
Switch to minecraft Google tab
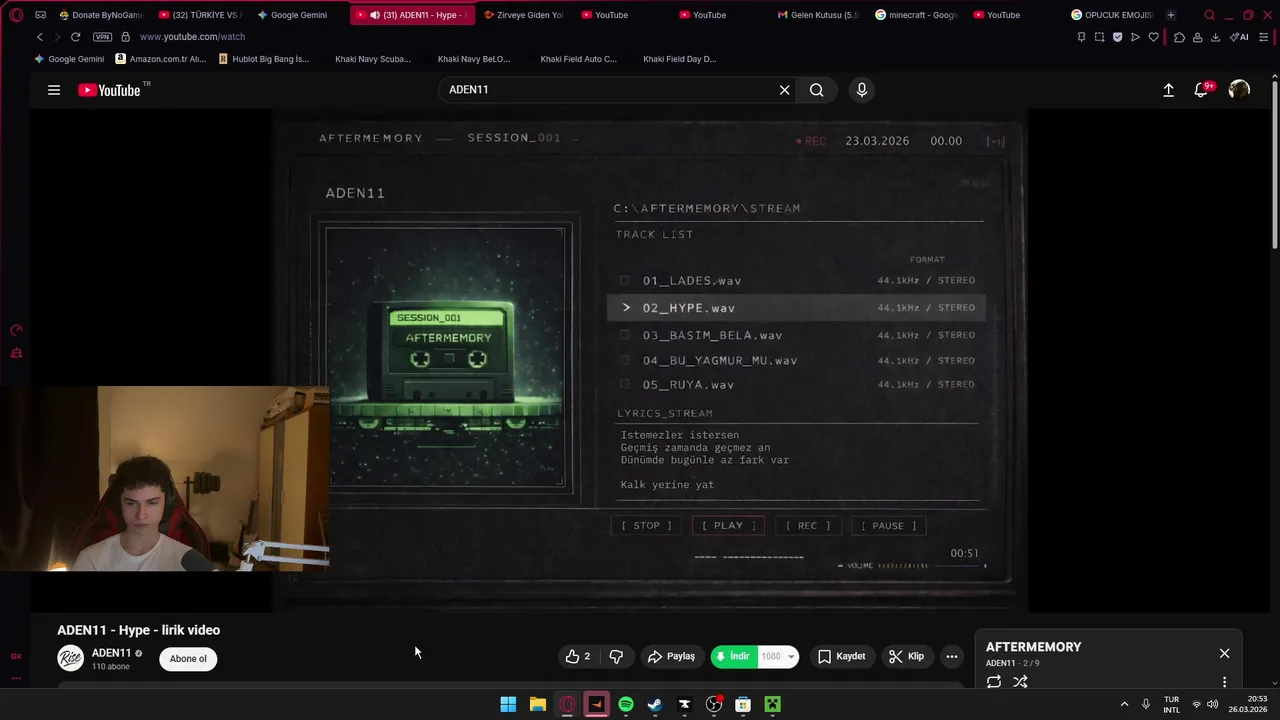tap(916, 15)
